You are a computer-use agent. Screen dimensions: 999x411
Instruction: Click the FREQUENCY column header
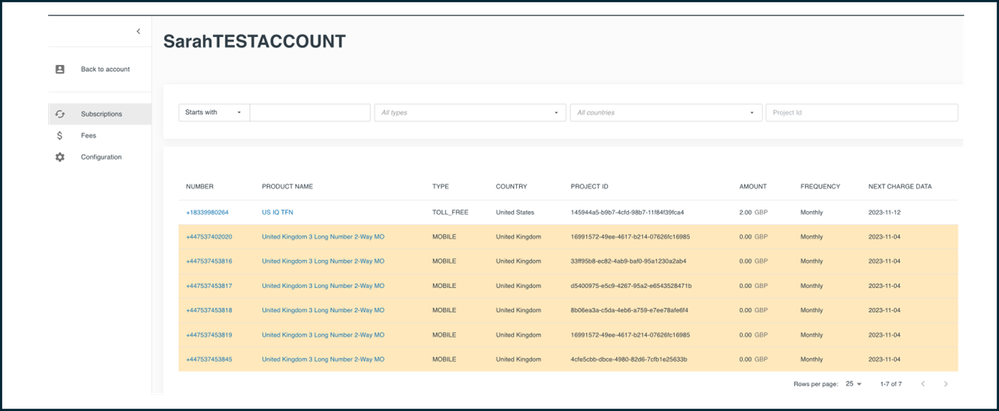point(820,187)
